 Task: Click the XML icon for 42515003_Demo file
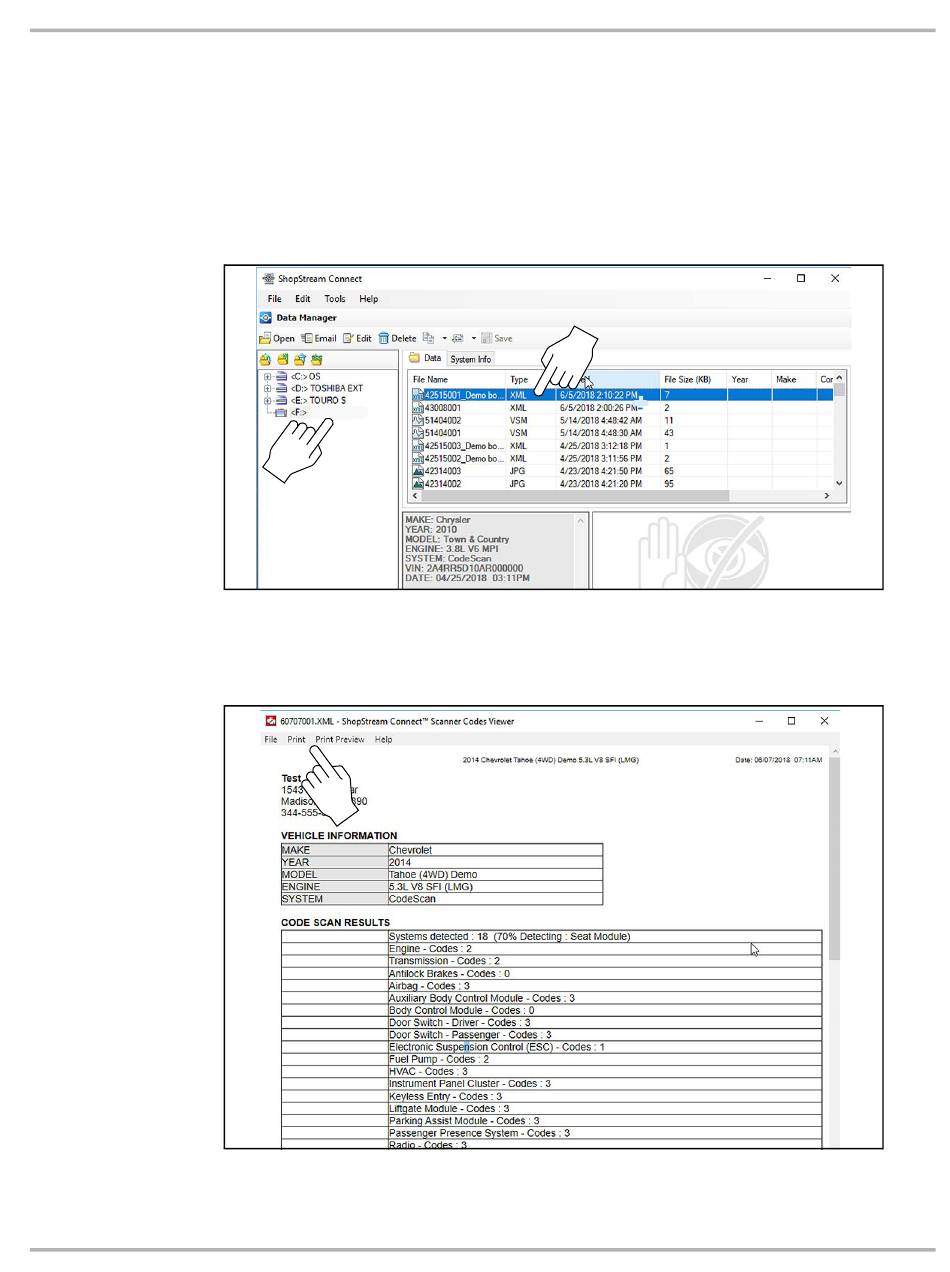(418, 446)
